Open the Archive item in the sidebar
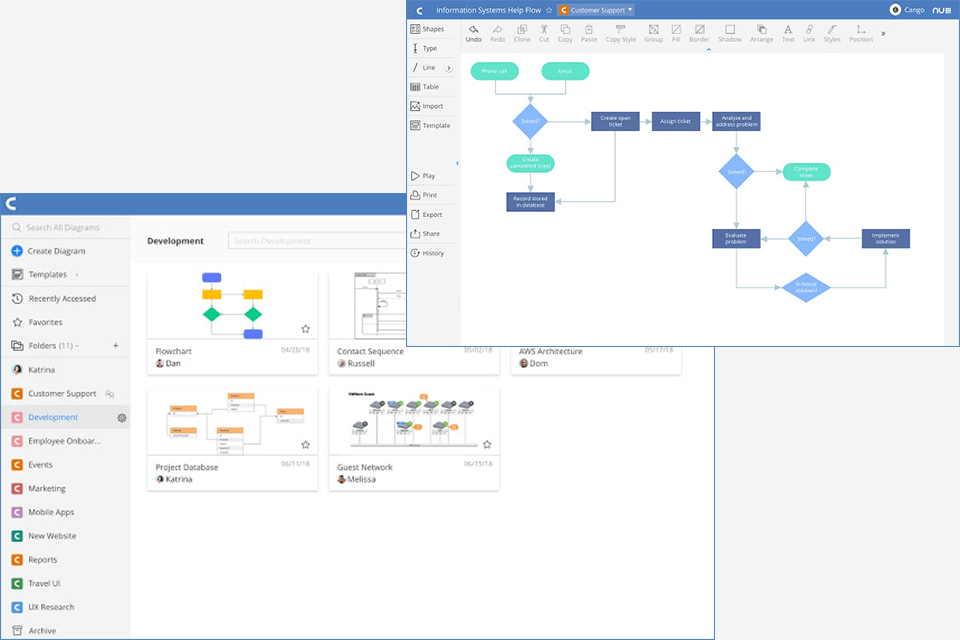 click(x=34, y=630)
